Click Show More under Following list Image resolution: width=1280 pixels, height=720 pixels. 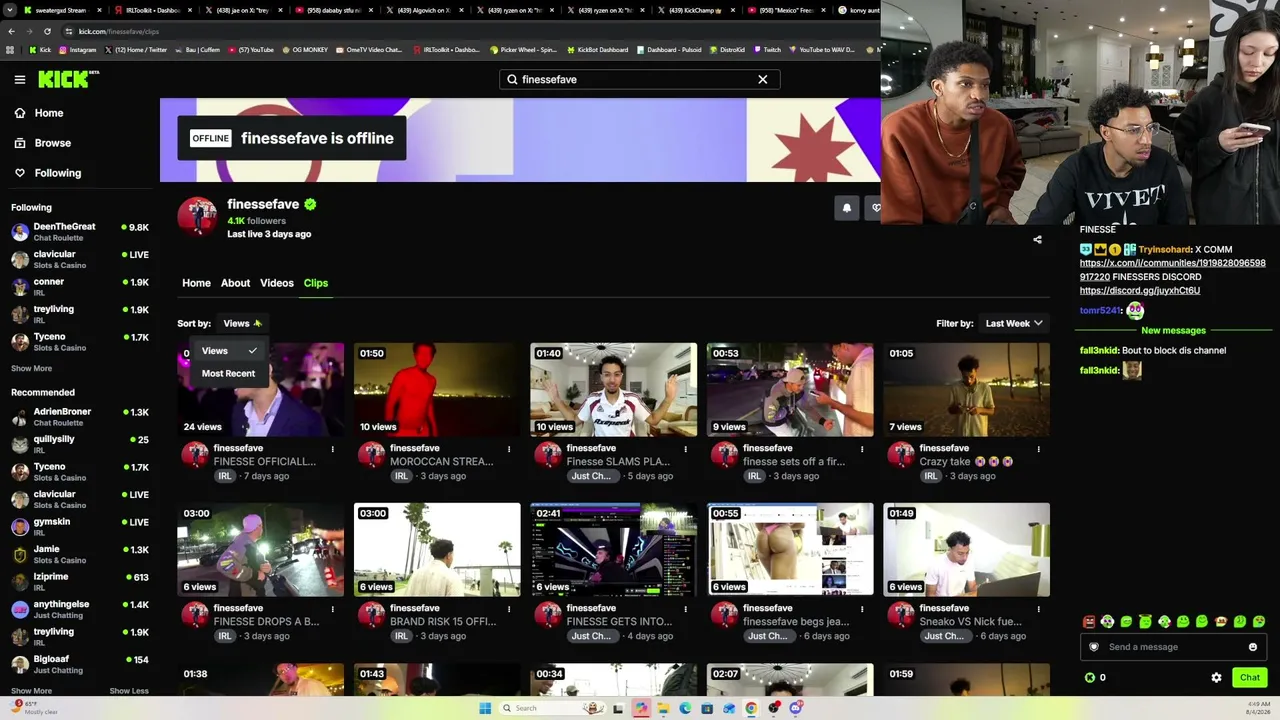point(31,369)
